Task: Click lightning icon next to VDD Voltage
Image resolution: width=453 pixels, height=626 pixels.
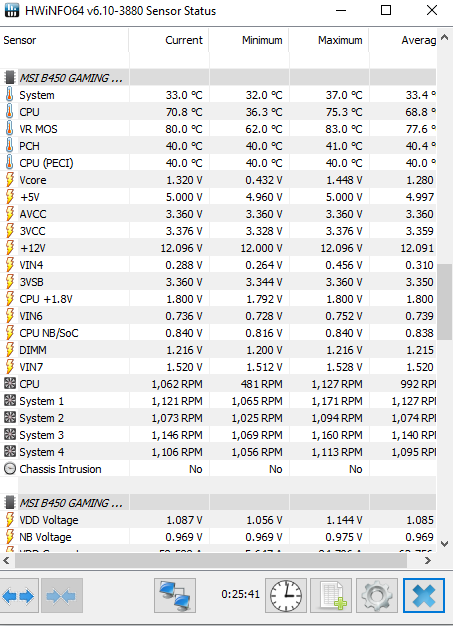Action: 10,520
